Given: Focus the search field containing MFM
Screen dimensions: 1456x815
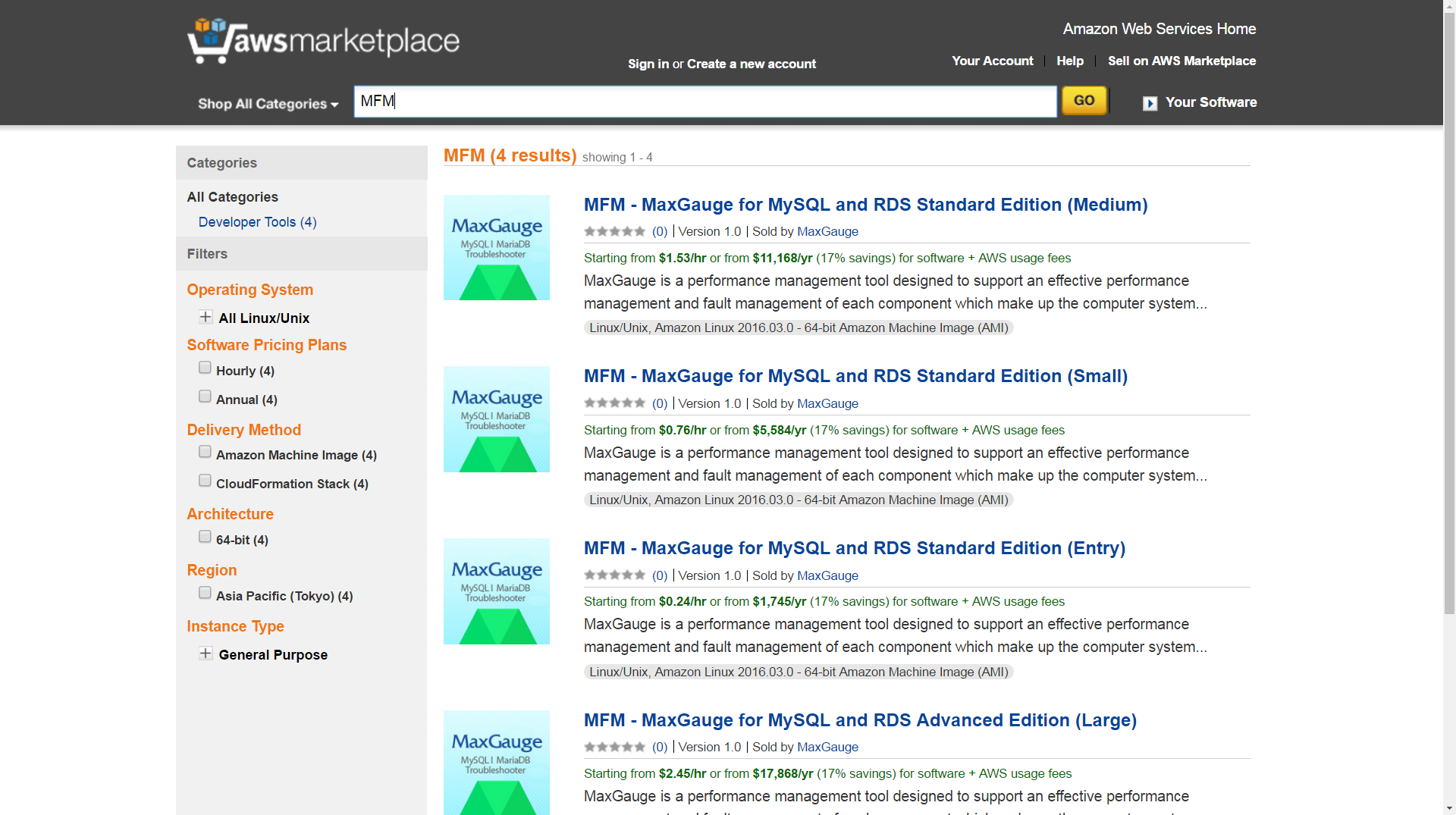Looking at the screenshot, I should point(705,102).
